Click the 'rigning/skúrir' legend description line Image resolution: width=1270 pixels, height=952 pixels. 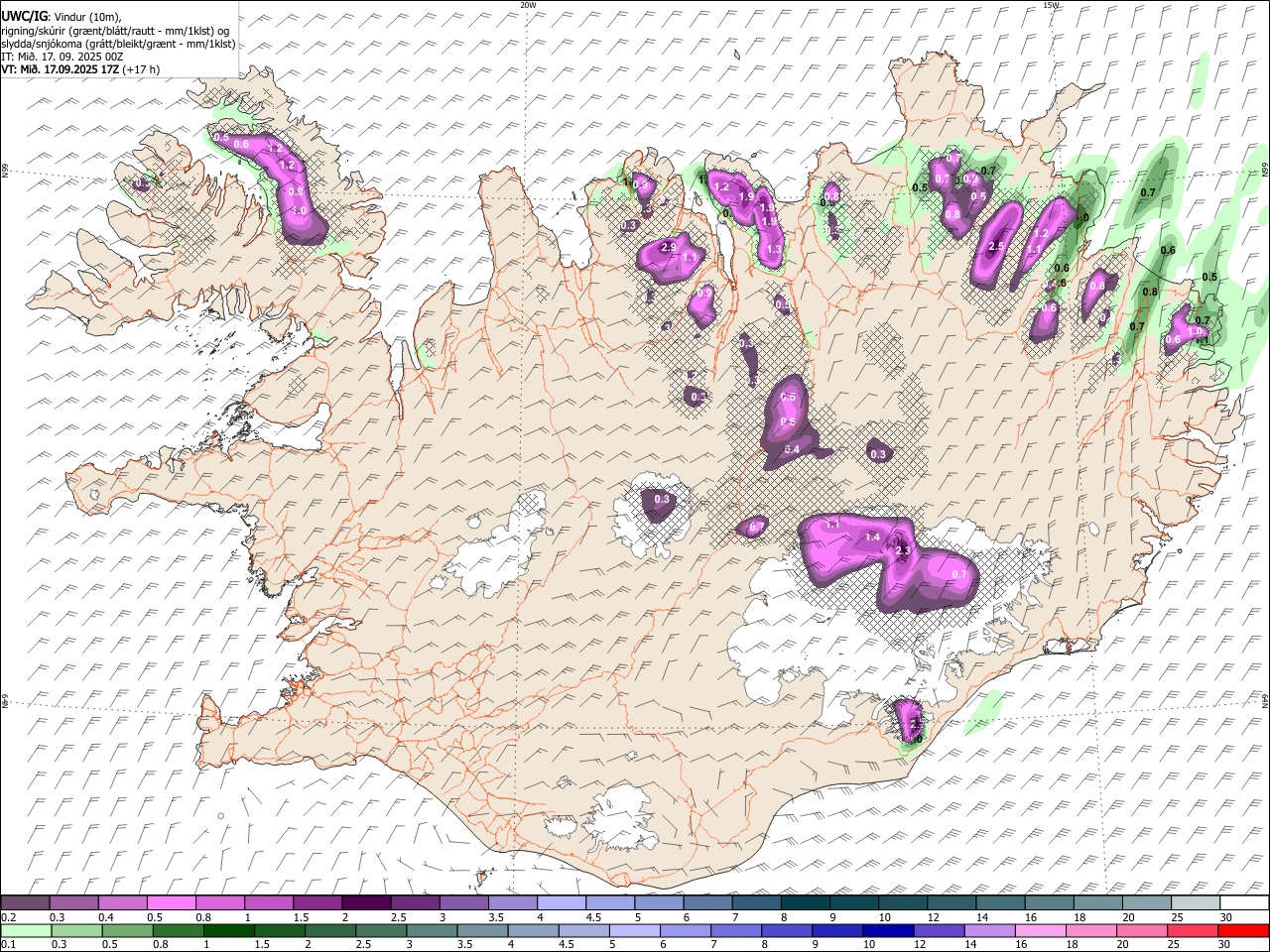[x=115, y=30]
